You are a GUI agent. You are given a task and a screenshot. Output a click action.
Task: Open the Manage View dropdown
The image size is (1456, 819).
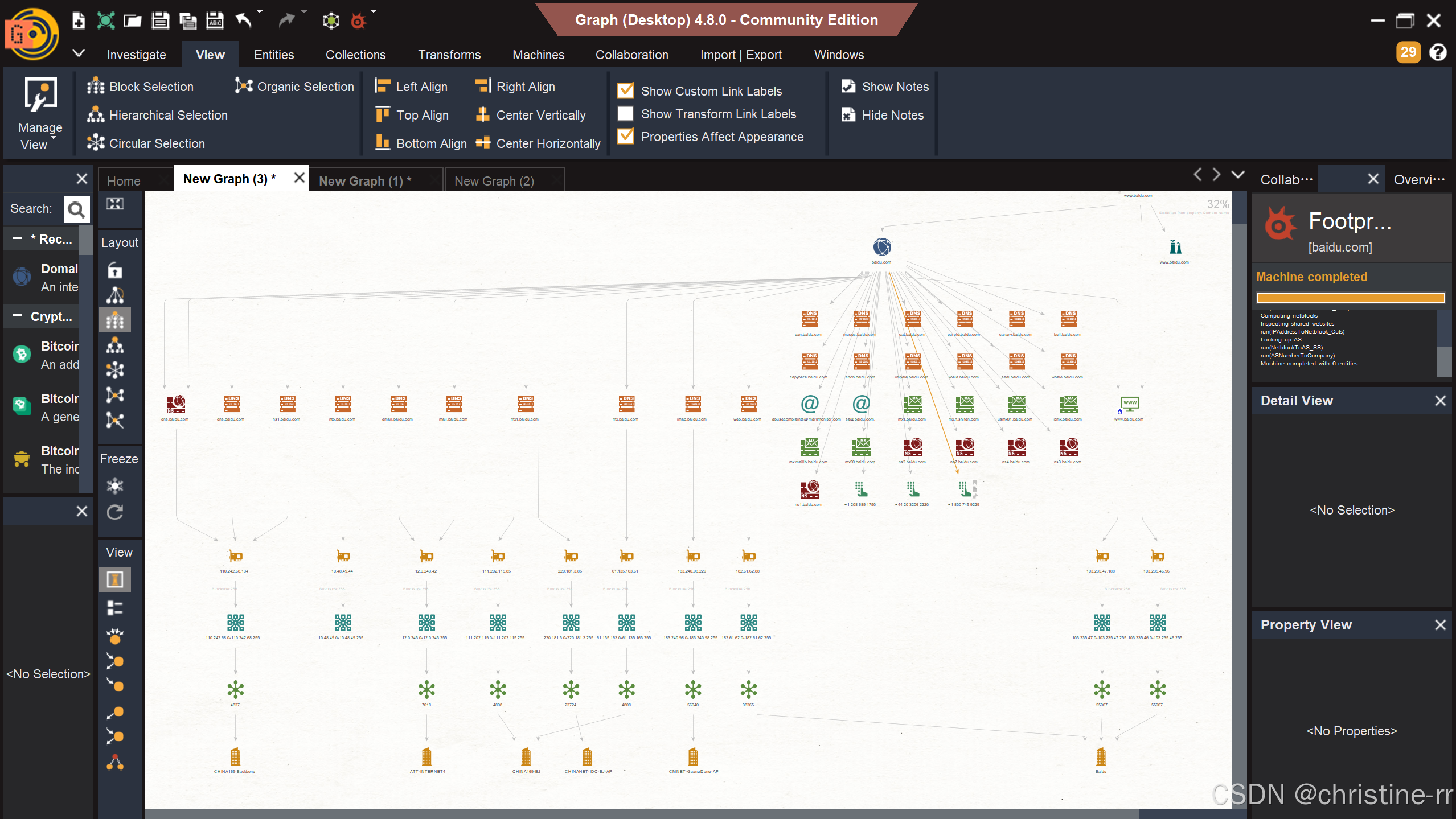tap(40, 114)
